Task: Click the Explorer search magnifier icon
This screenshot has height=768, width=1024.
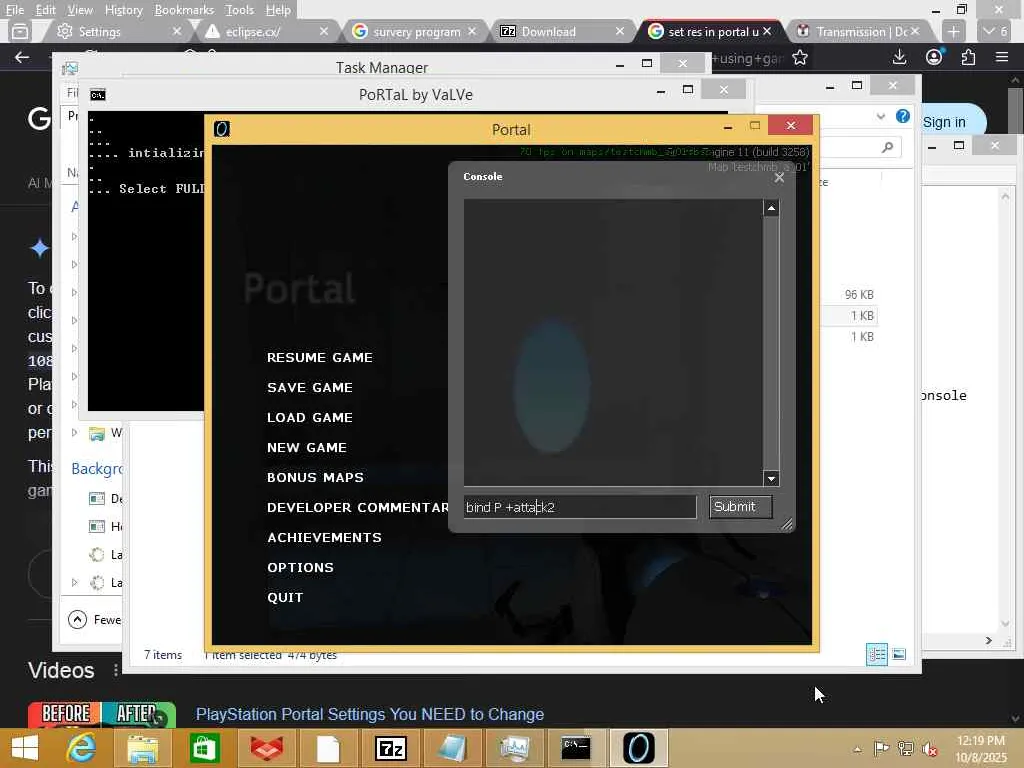Action: pyautogui.click(x=887, y=148)
